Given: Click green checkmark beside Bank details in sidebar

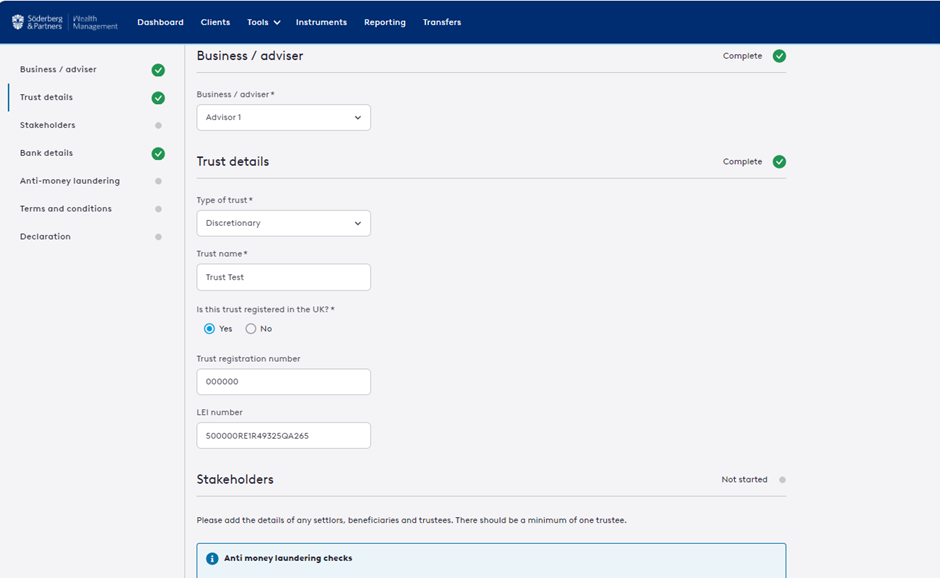Looking at the screenshot, I should (158, 154).
